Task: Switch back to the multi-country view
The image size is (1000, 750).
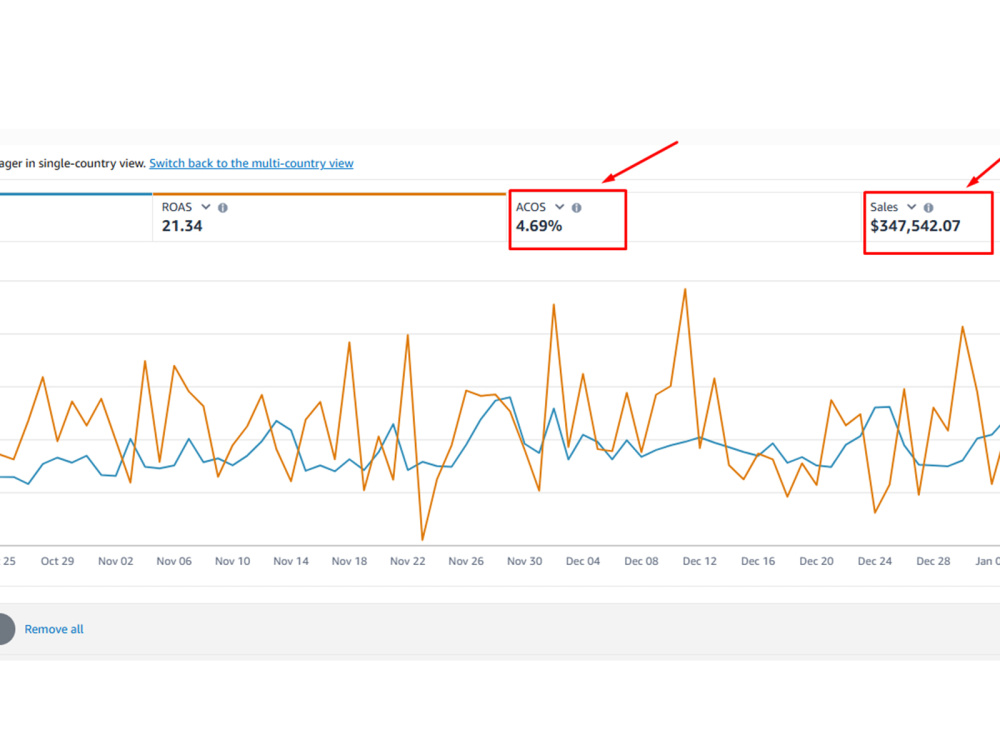Action: tap(251, 163)
